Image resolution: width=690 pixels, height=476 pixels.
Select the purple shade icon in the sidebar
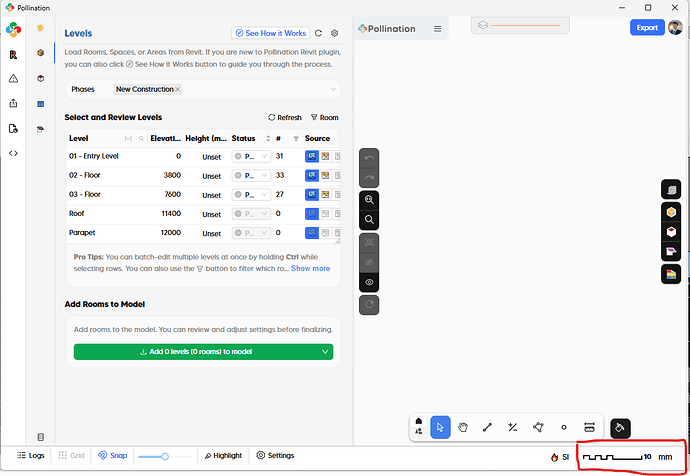(40, 129)
